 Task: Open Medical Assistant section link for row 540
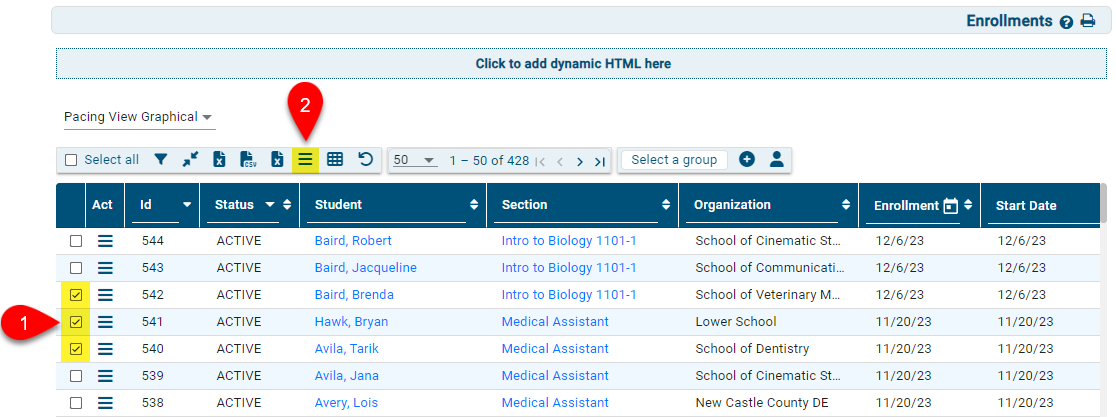click(x=555, y=349)
